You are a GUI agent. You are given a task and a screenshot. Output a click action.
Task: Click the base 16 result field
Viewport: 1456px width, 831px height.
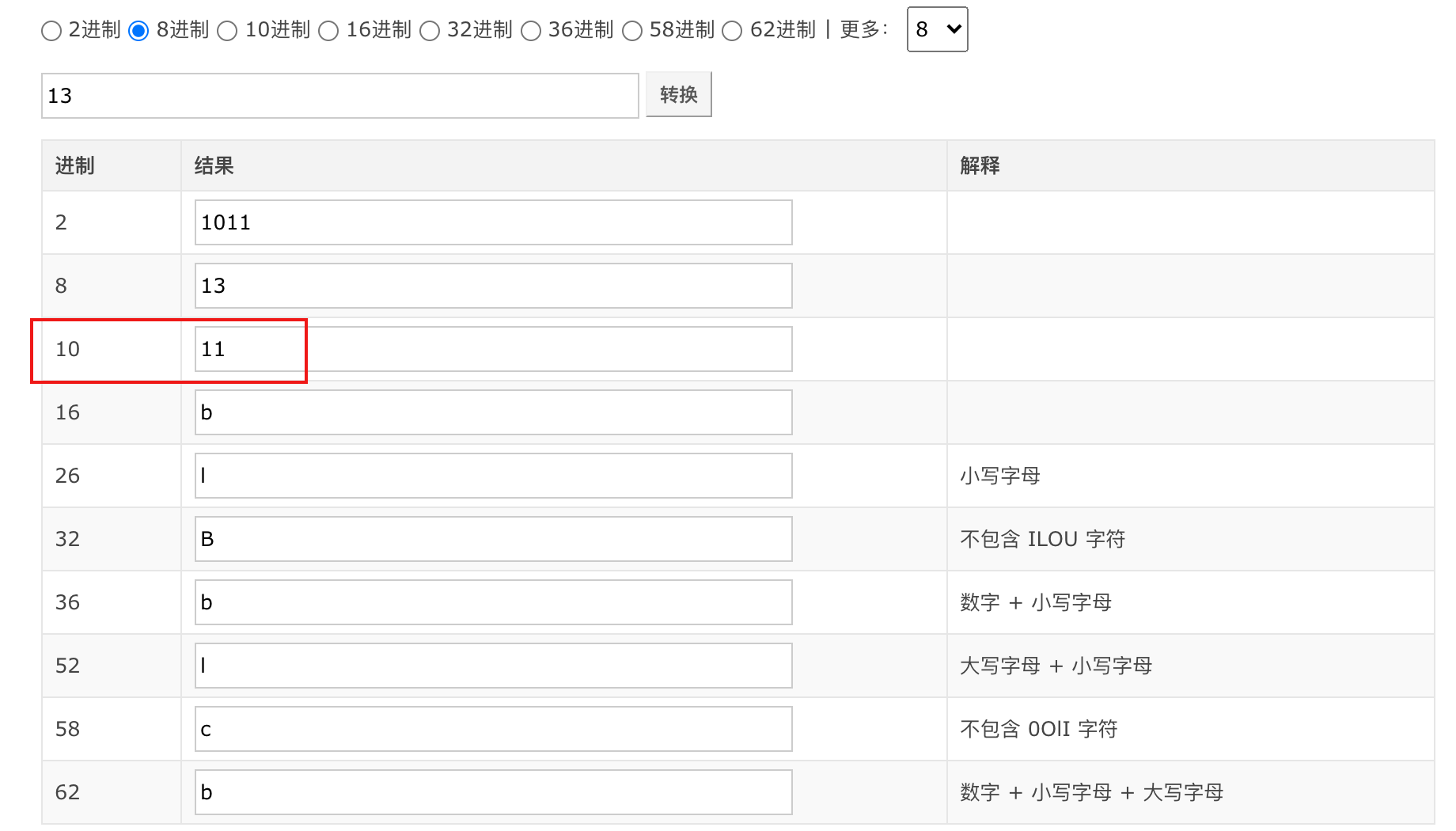coord(494,412)
